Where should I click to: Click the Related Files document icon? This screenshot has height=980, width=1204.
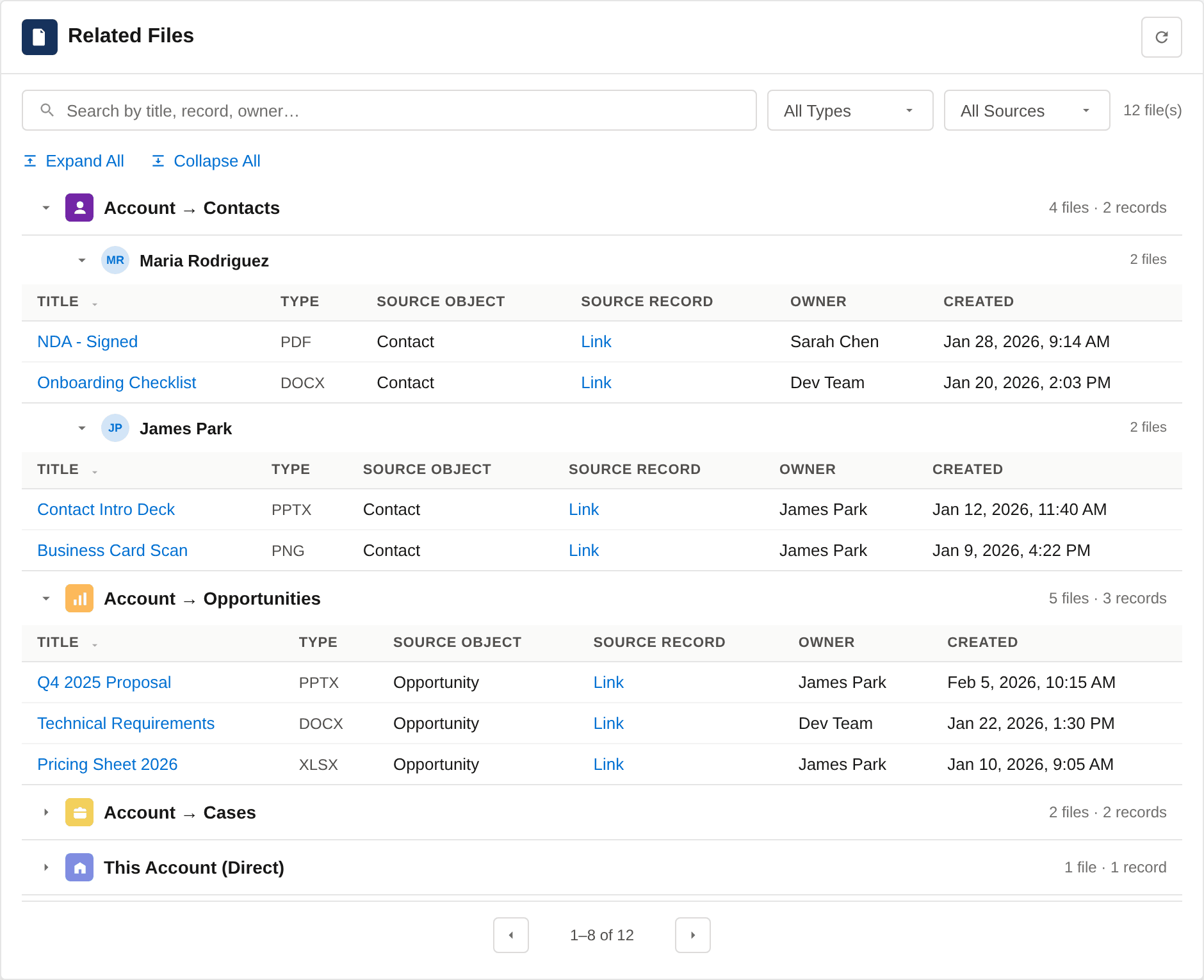[x=40, y=37]
